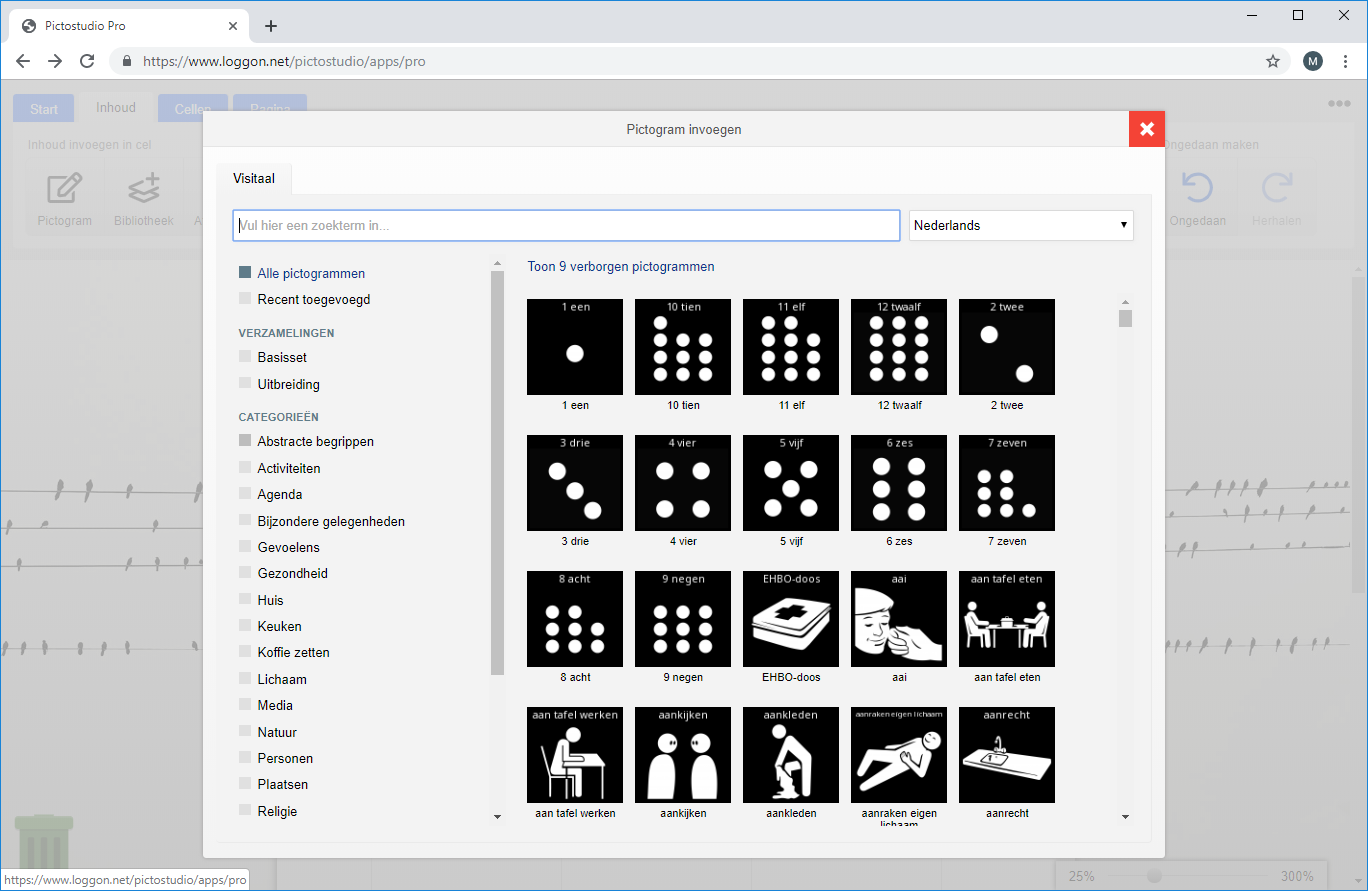
Task: Select the Natuur category
Action: pyautogui.click(x=245, y=732)
